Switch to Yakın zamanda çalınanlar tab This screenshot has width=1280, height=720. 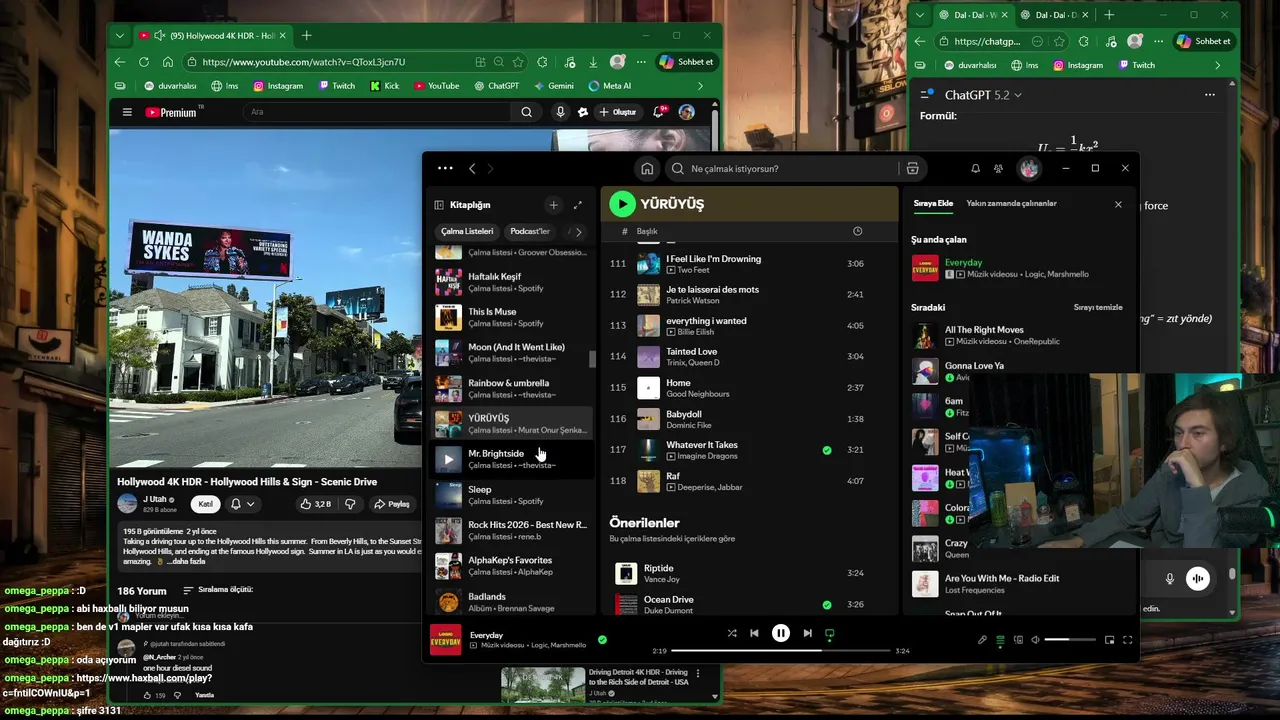point(1011,203)
